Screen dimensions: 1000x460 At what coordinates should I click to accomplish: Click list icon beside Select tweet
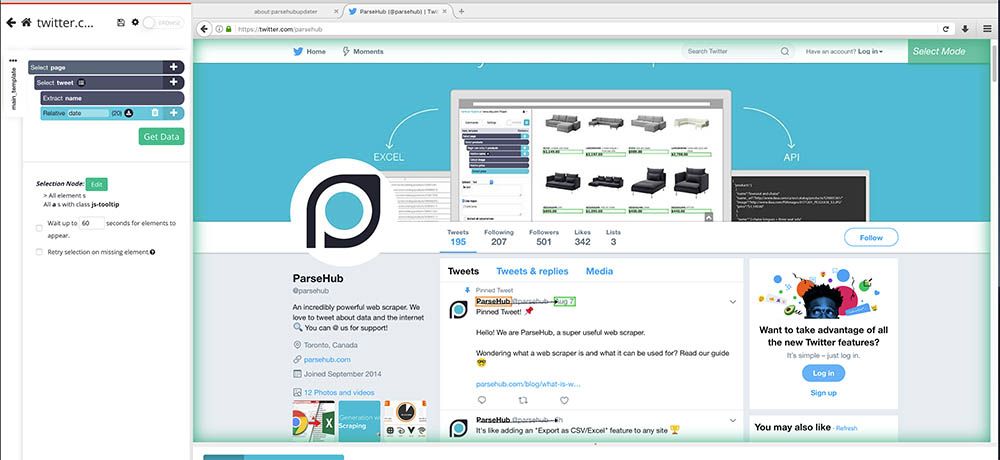pyautogui.click(x=82, y=83)
